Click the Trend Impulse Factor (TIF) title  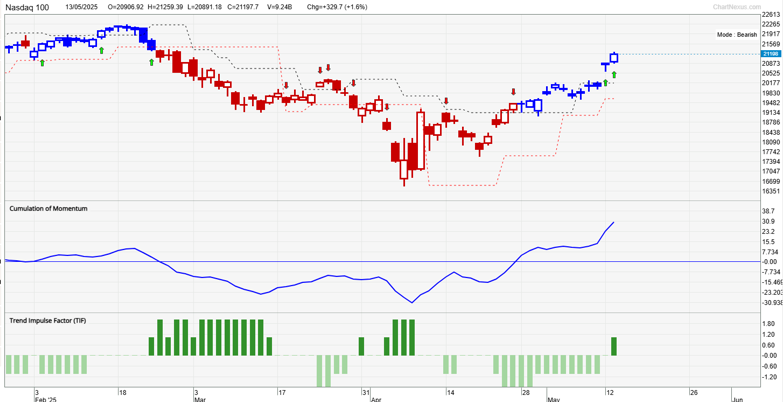tap(48, 321)
